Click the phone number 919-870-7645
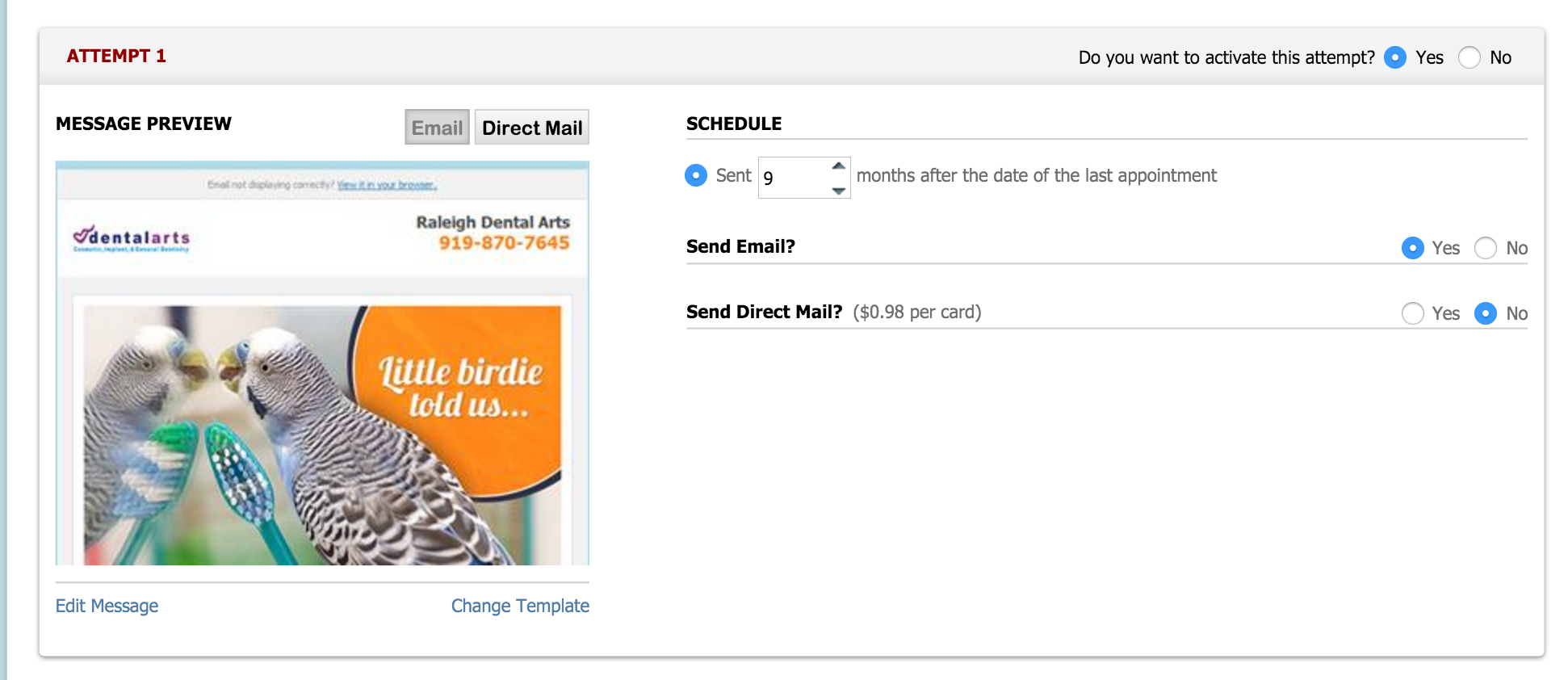The image size is (1568, 680). click(x=504, y=242)
